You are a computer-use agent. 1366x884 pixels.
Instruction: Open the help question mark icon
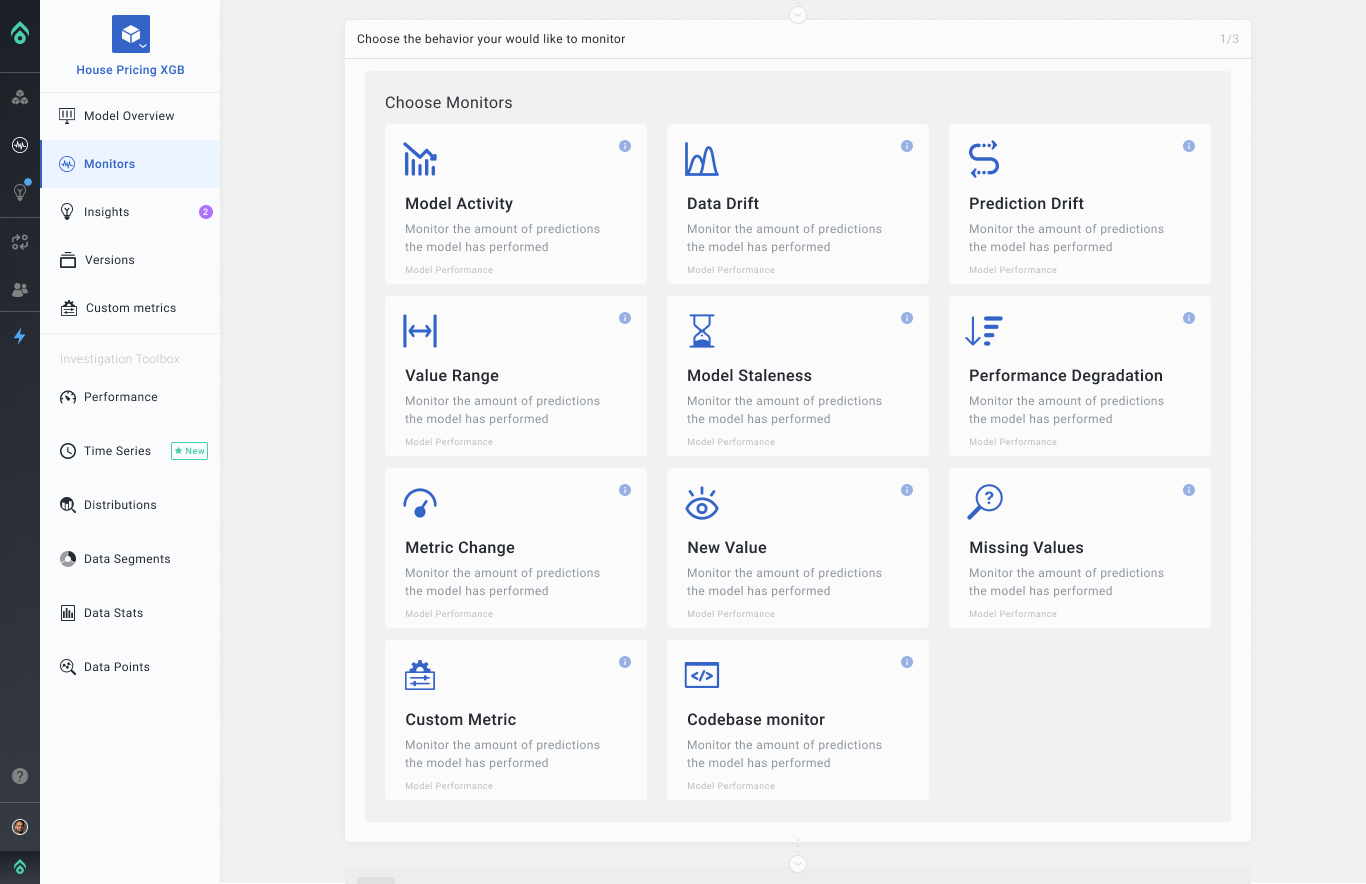20,776
